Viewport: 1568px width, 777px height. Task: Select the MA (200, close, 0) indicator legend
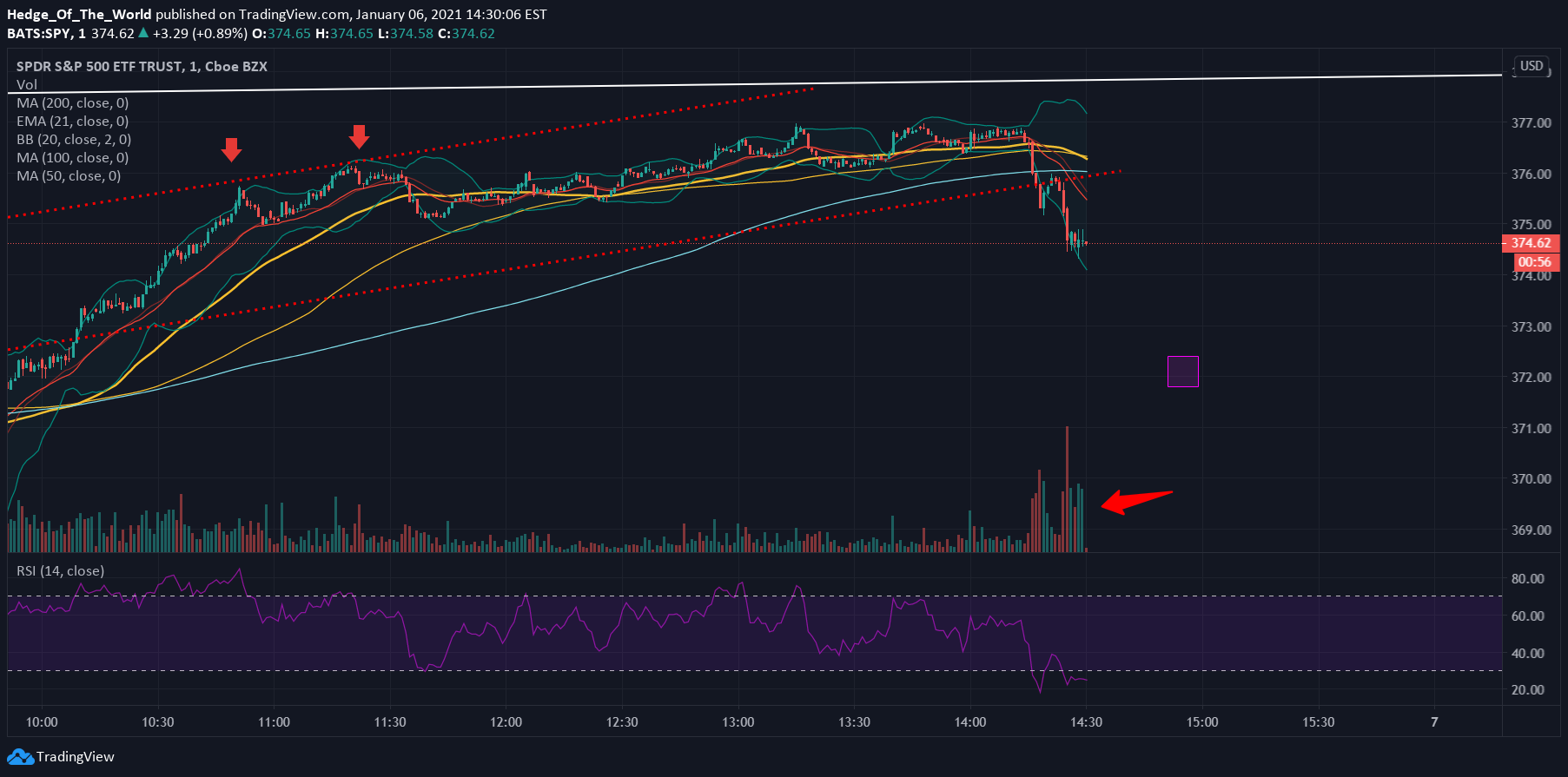point(73,103)
